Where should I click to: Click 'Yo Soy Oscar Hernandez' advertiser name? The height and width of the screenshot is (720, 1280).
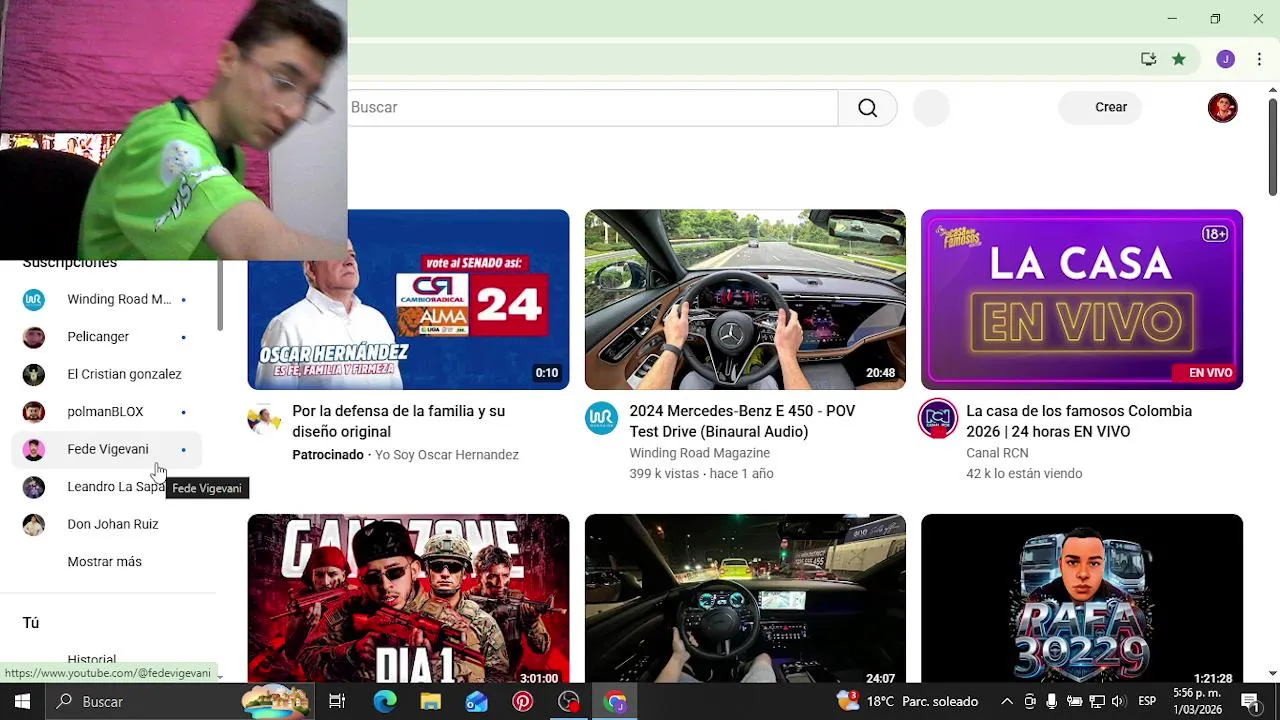click(x=446, y=455)
